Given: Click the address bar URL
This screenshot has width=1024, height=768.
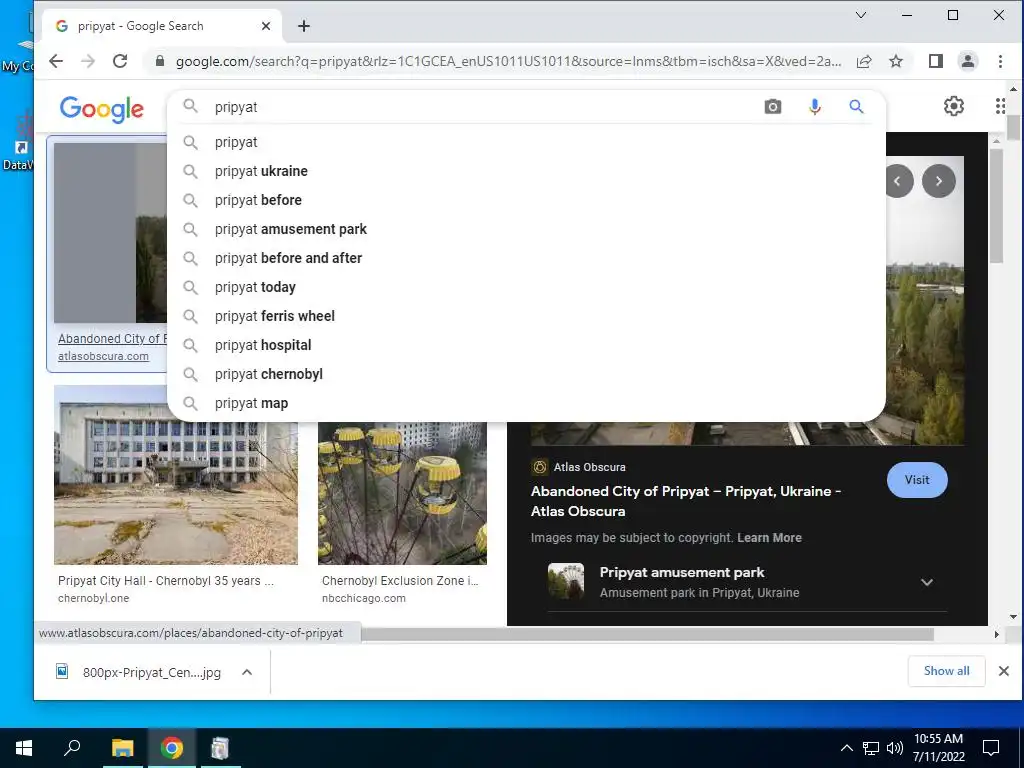Looking at the screenshot, I should [x=508, y=61].
